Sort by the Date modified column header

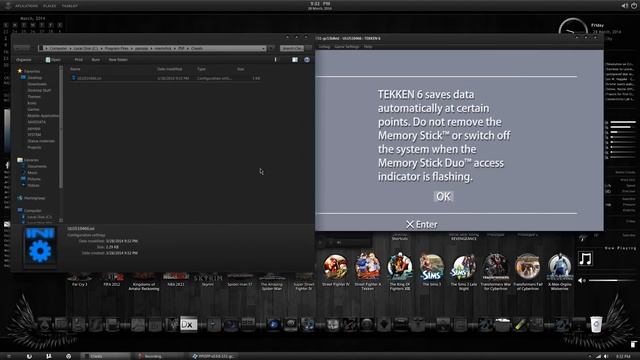tap(169, 69)
